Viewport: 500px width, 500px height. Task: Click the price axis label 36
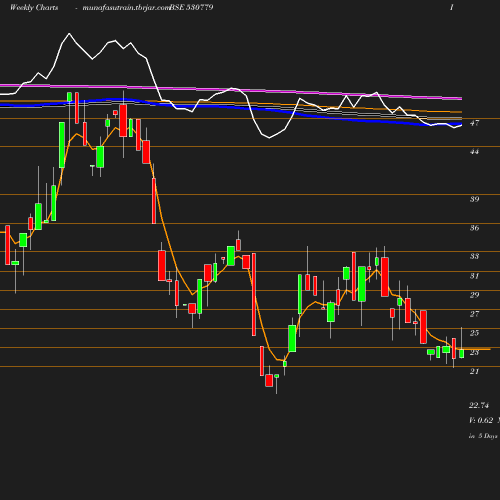pos(474,228)
